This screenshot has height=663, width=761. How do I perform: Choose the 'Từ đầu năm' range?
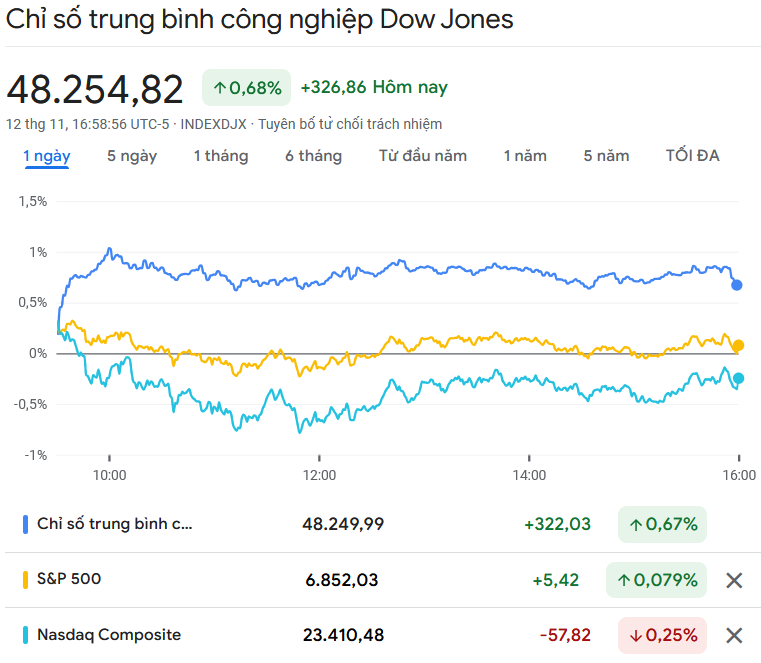pyautogui.click(x=423, y=156)
